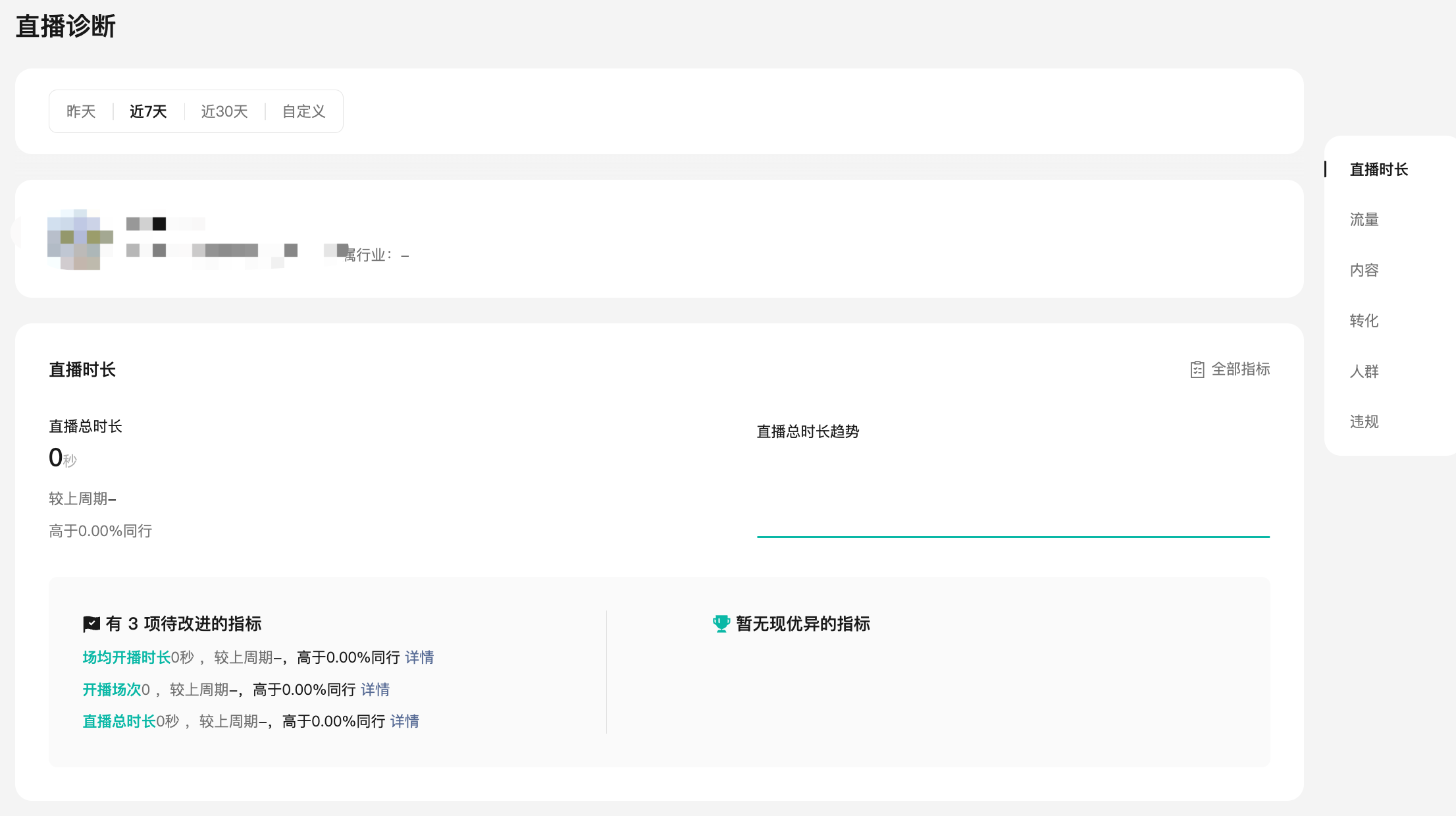Open 详情 for 场均开播时长
This screenshot has height=816, width=1456.
419,657
